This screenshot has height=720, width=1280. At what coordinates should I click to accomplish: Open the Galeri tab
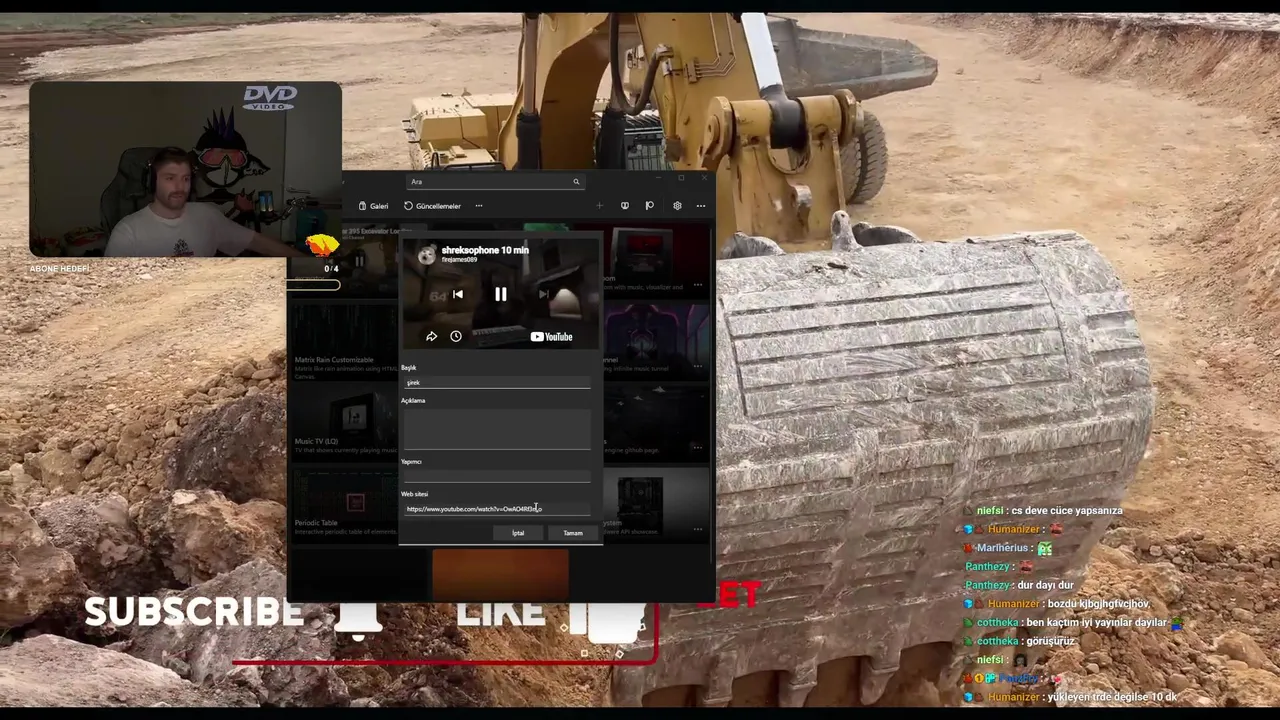[373, 206]
